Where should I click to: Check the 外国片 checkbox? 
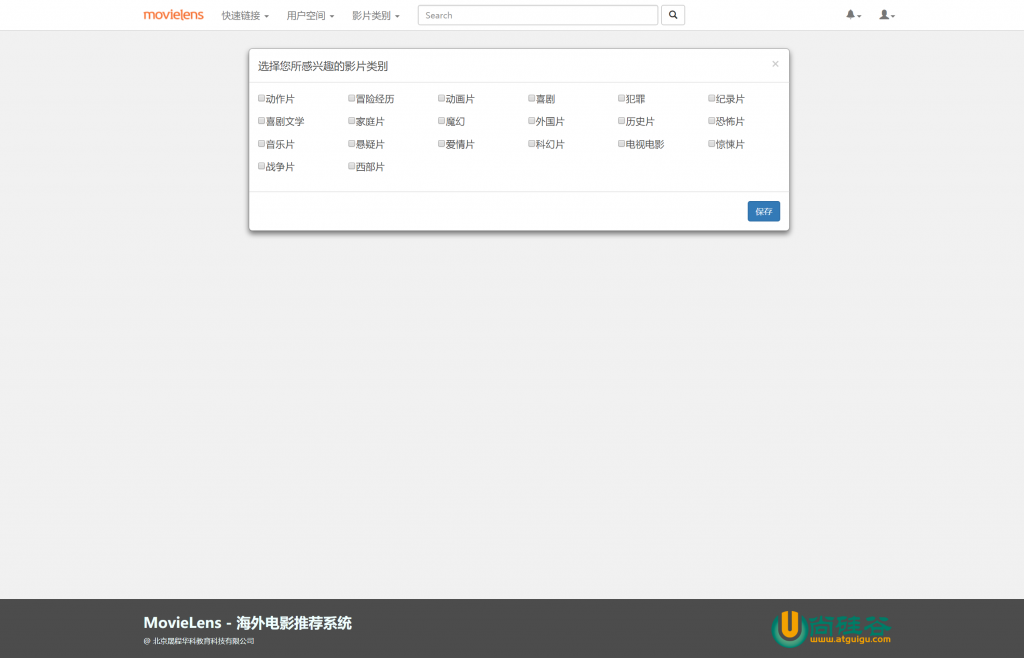(x=532, y=121)
